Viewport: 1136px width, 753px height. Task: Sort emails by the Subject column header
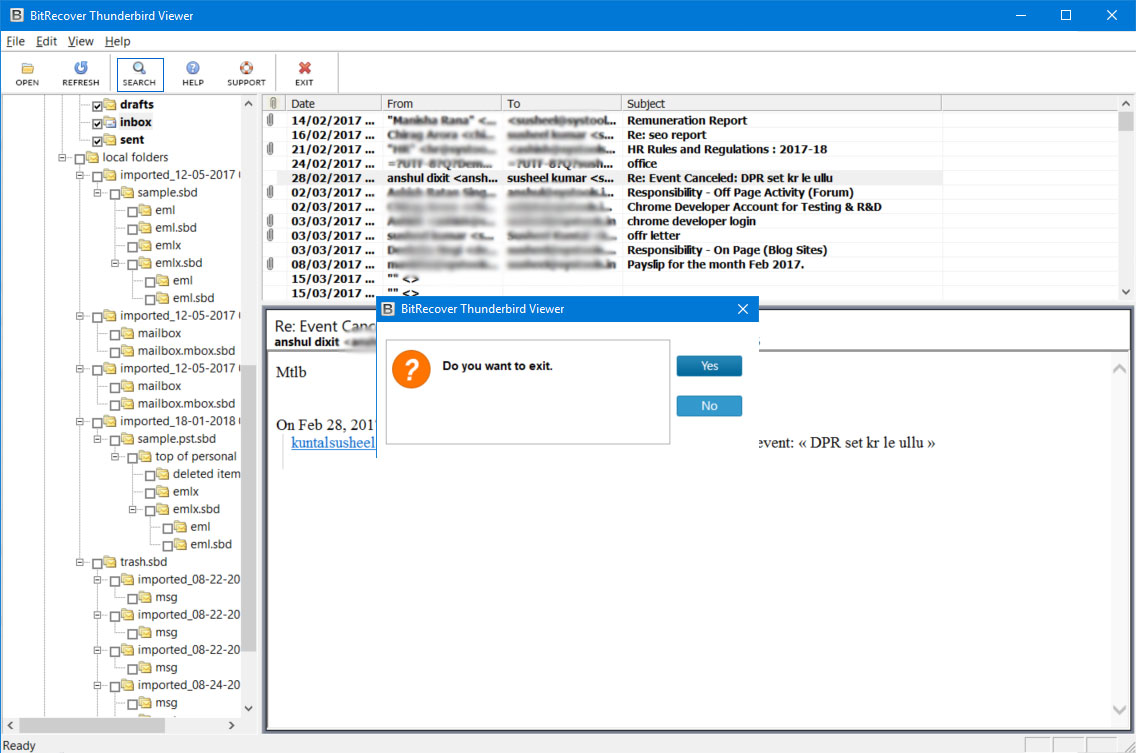coord(780,103)
